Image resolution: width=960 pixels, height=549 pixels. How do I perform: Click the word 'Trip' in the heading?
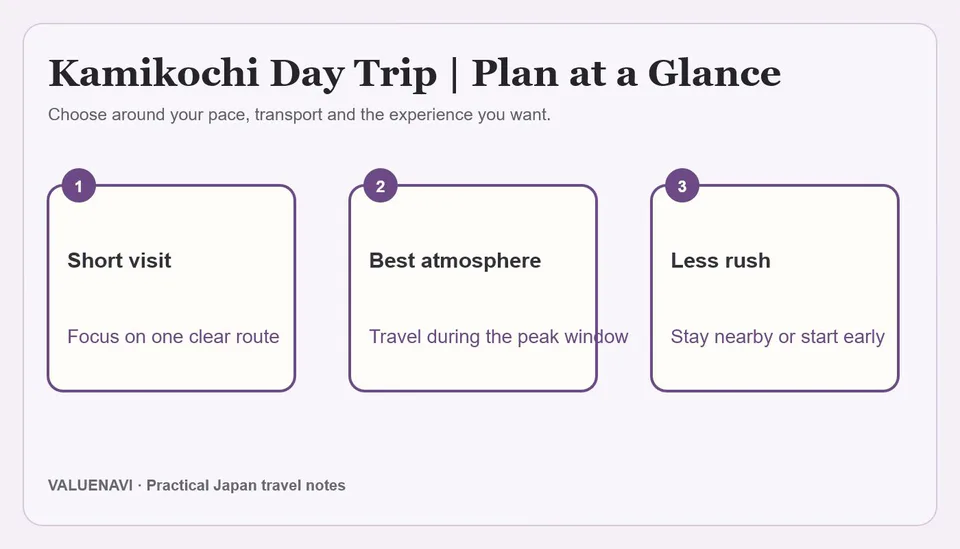click(x=396, y=75)
